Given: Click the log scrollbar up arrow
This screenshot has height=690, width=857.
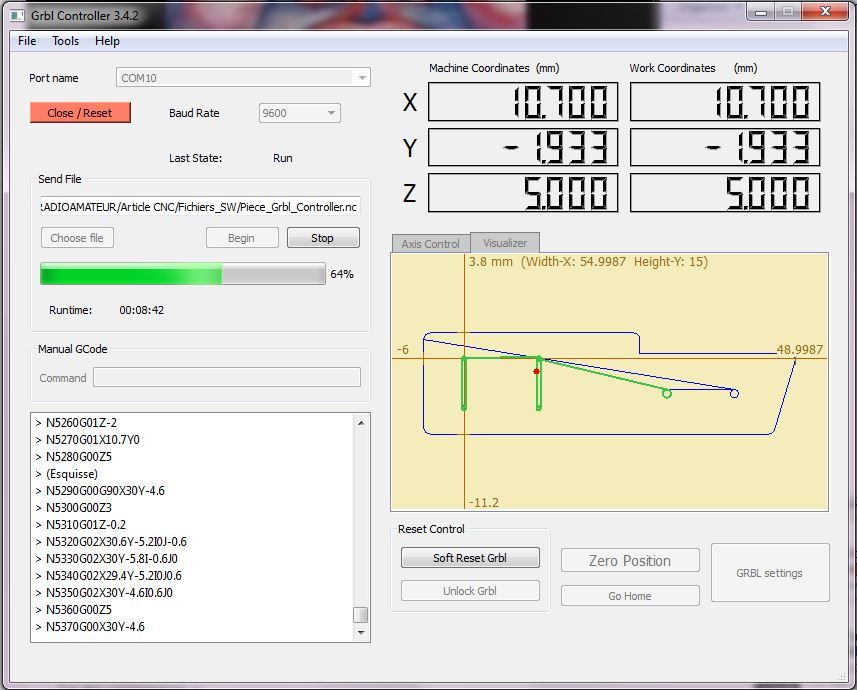Looking at the screenshot, I should (x=361, y=423).
